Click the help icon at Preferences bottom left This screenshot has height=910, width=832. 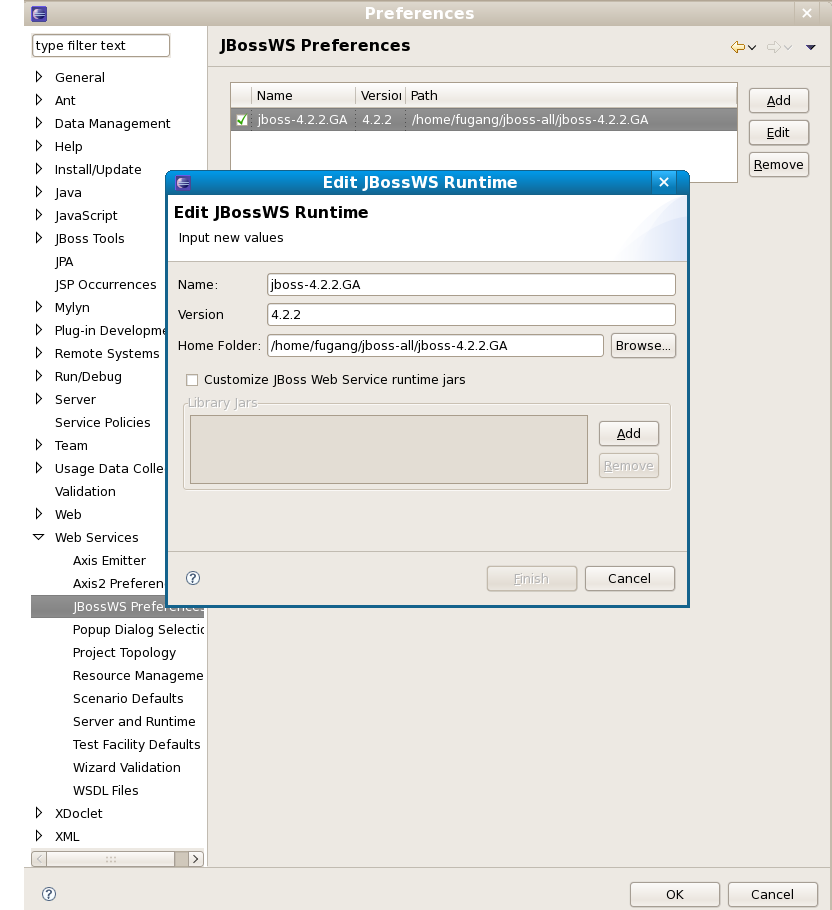pyautogui.click(x=49, y=894)
